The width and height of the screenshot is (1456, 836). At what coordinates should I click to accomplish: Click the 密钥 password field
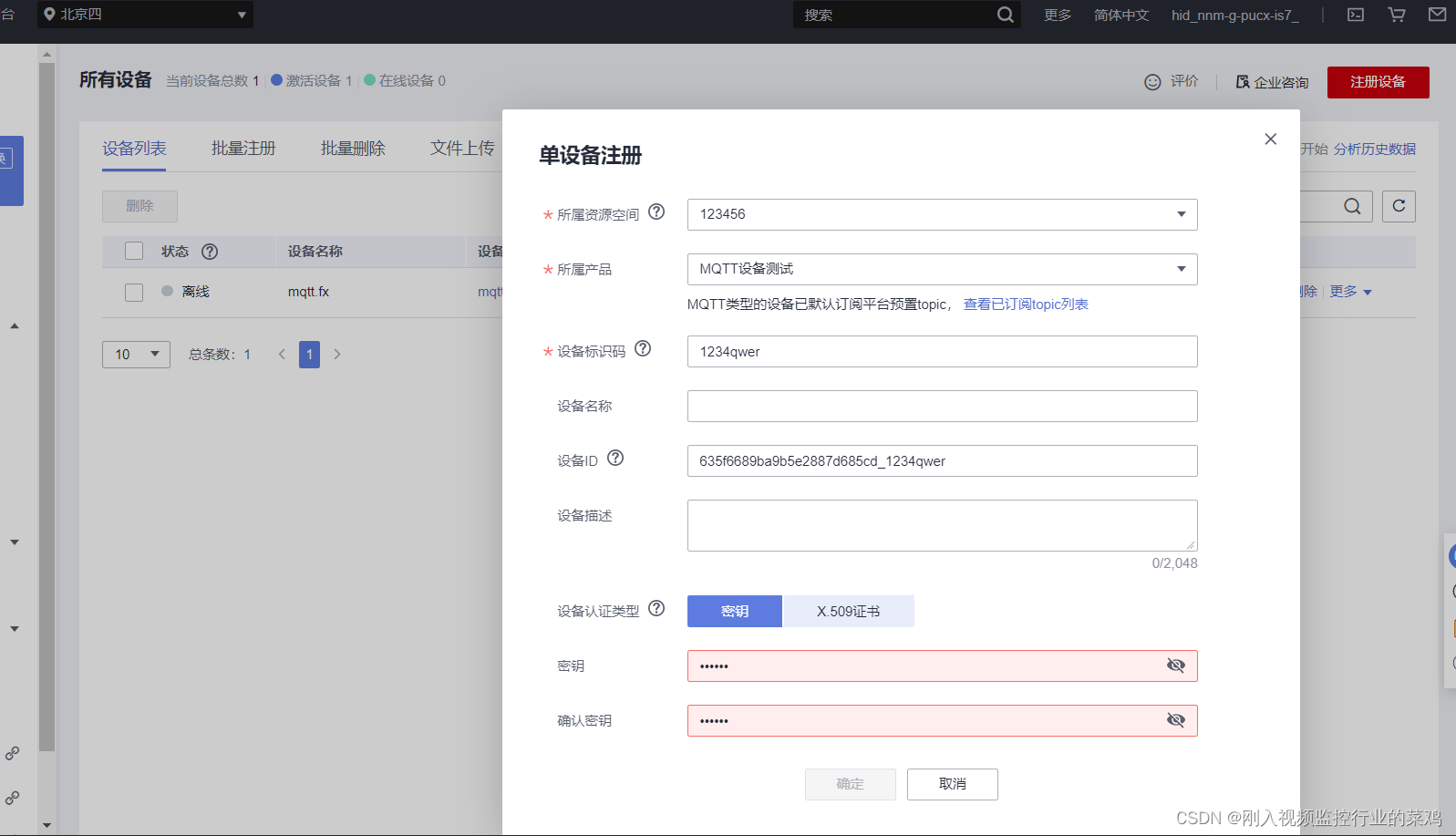[942, 666]
